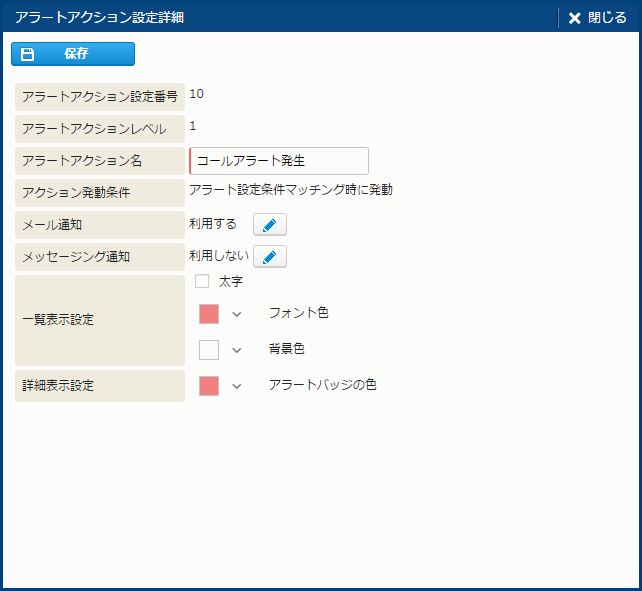Viewport: 642px width, 591px height.
Task: Click the 太字 checkbox label
Action: [231, 282]
